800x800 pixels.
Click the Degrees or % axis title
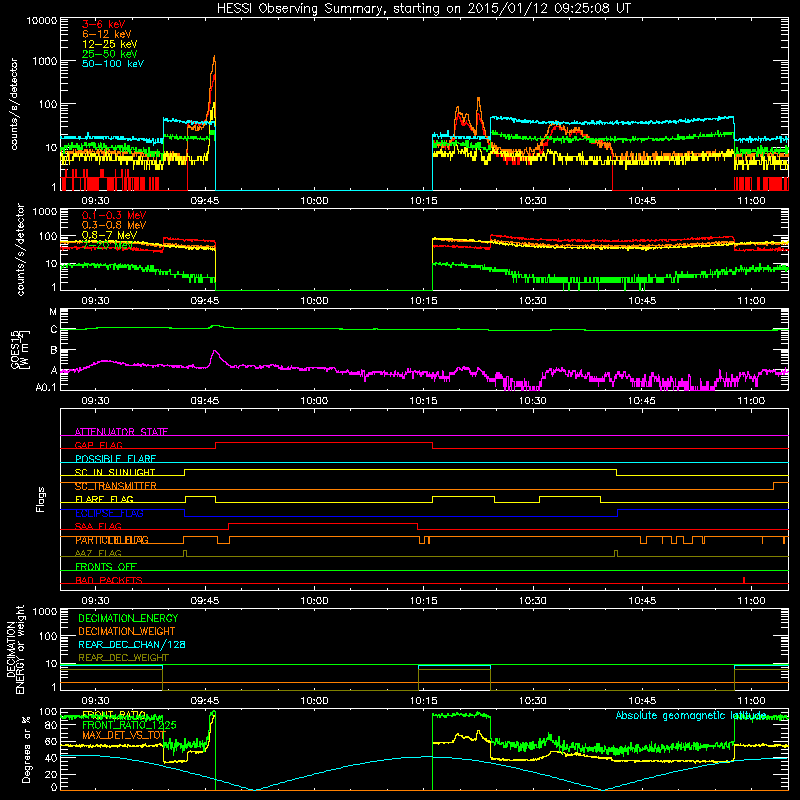[x=26, y=750]
